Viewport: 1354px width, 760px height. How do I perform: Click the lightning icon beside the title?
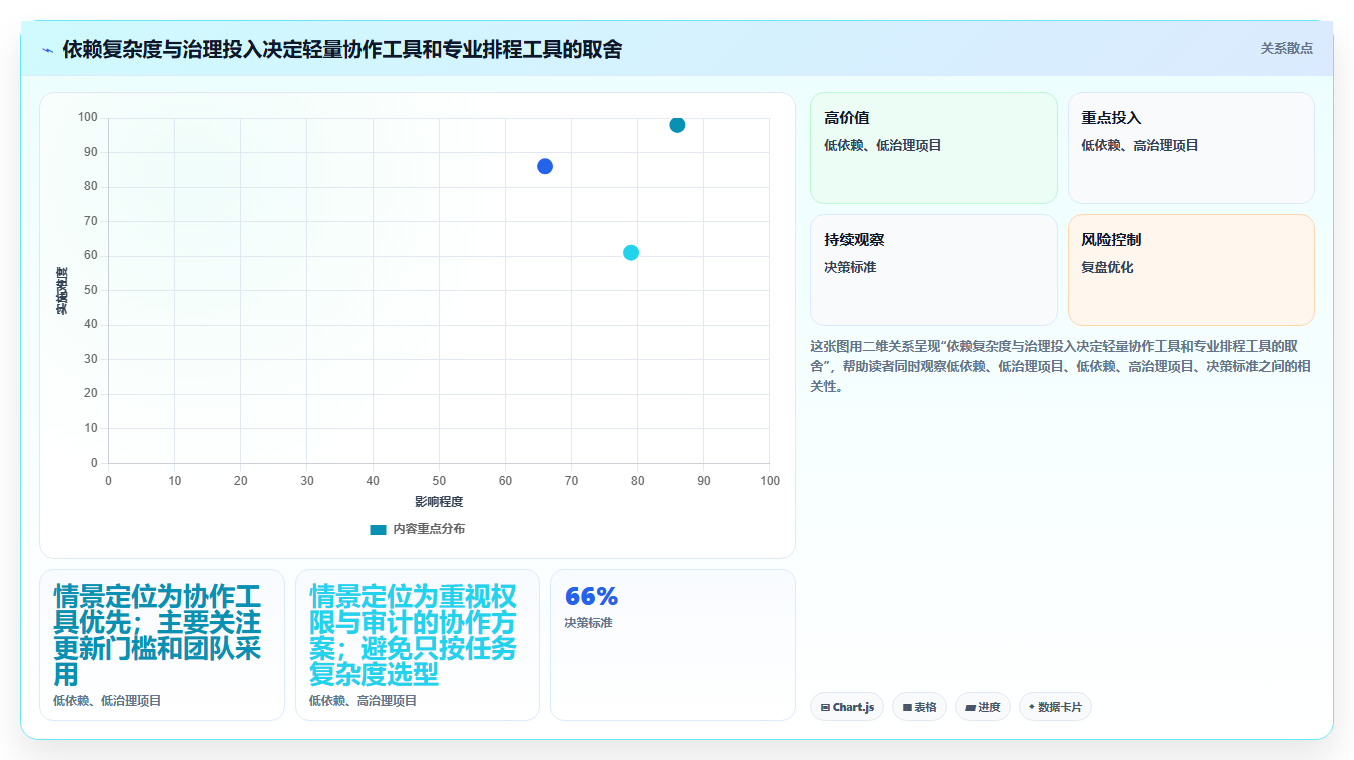click(48, 50)
